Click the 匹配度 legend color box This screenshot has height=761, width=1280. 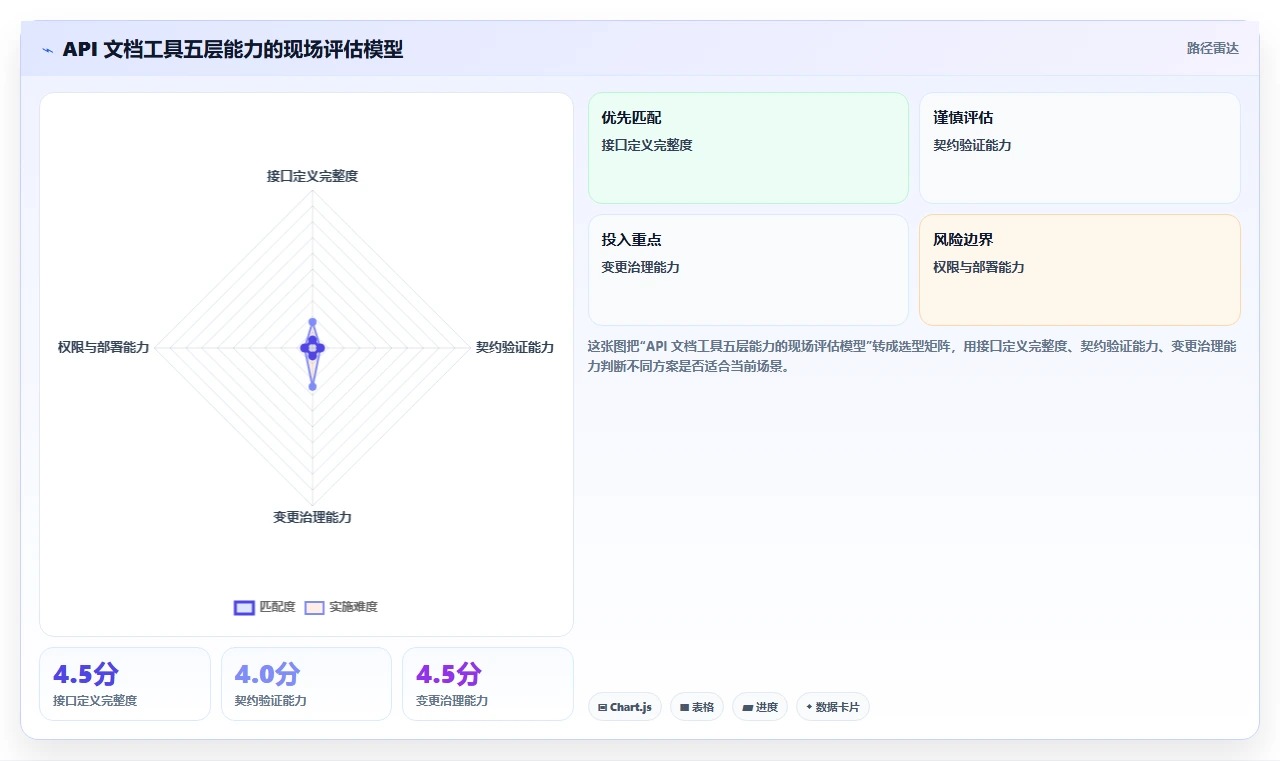point(244,607)
